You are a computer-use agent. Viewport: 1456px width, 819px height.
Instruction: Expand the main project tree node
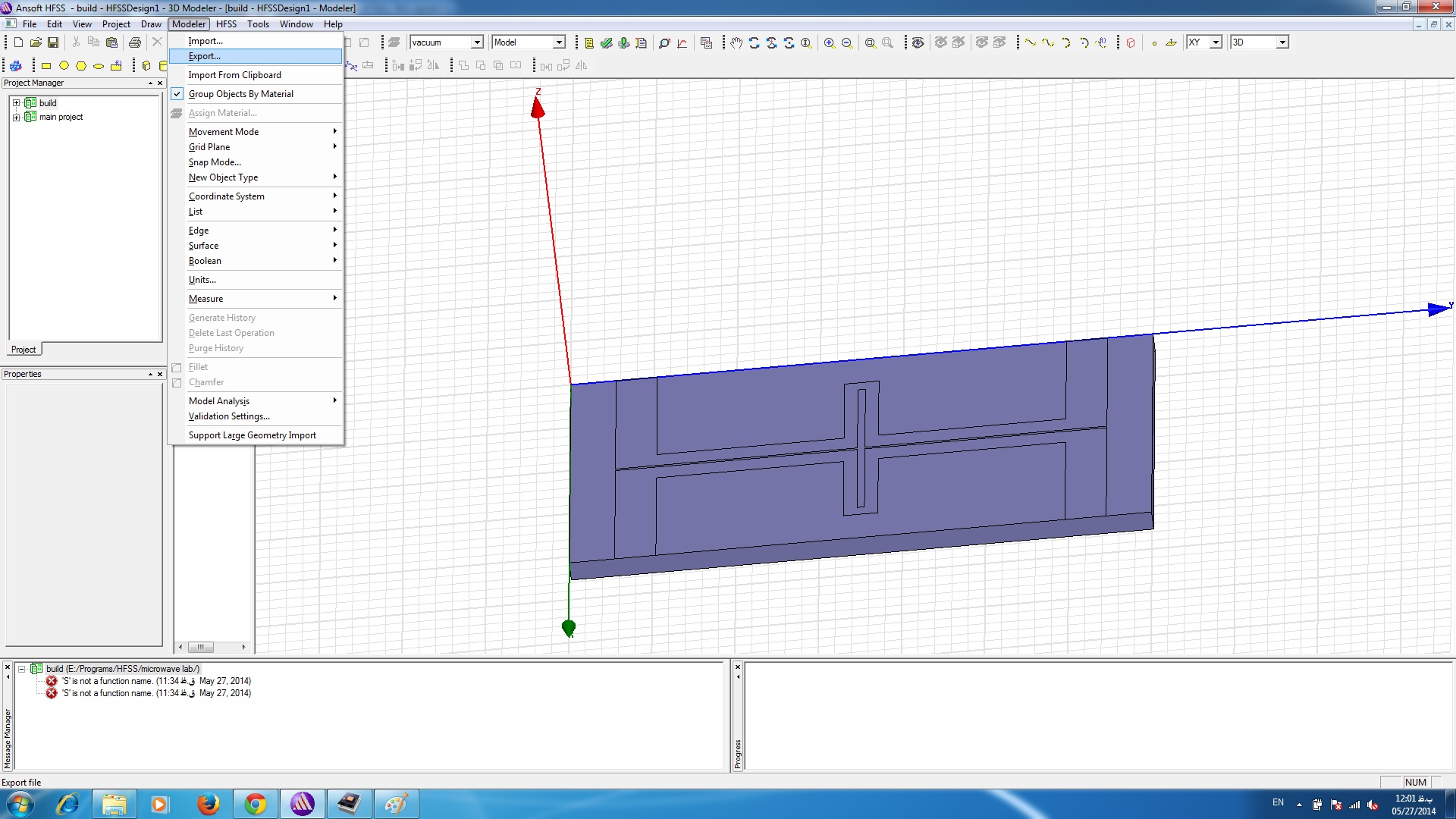click(x=16, y=118)
